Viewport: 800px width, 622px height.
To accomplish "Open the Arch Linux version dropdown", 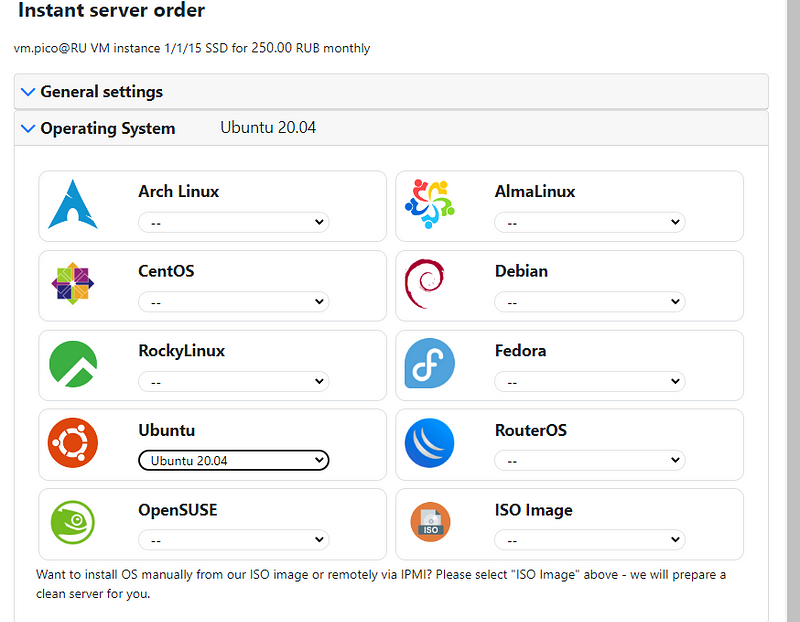I will pos(233,222).
